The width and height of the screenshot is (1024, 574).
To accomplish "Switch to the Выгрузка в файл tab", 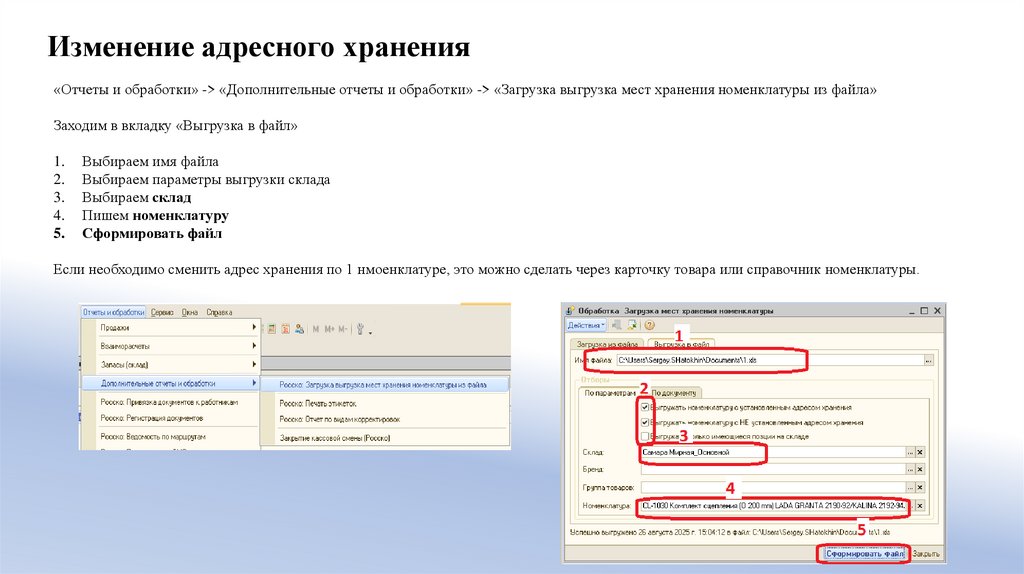I will (x=681, y=343).
